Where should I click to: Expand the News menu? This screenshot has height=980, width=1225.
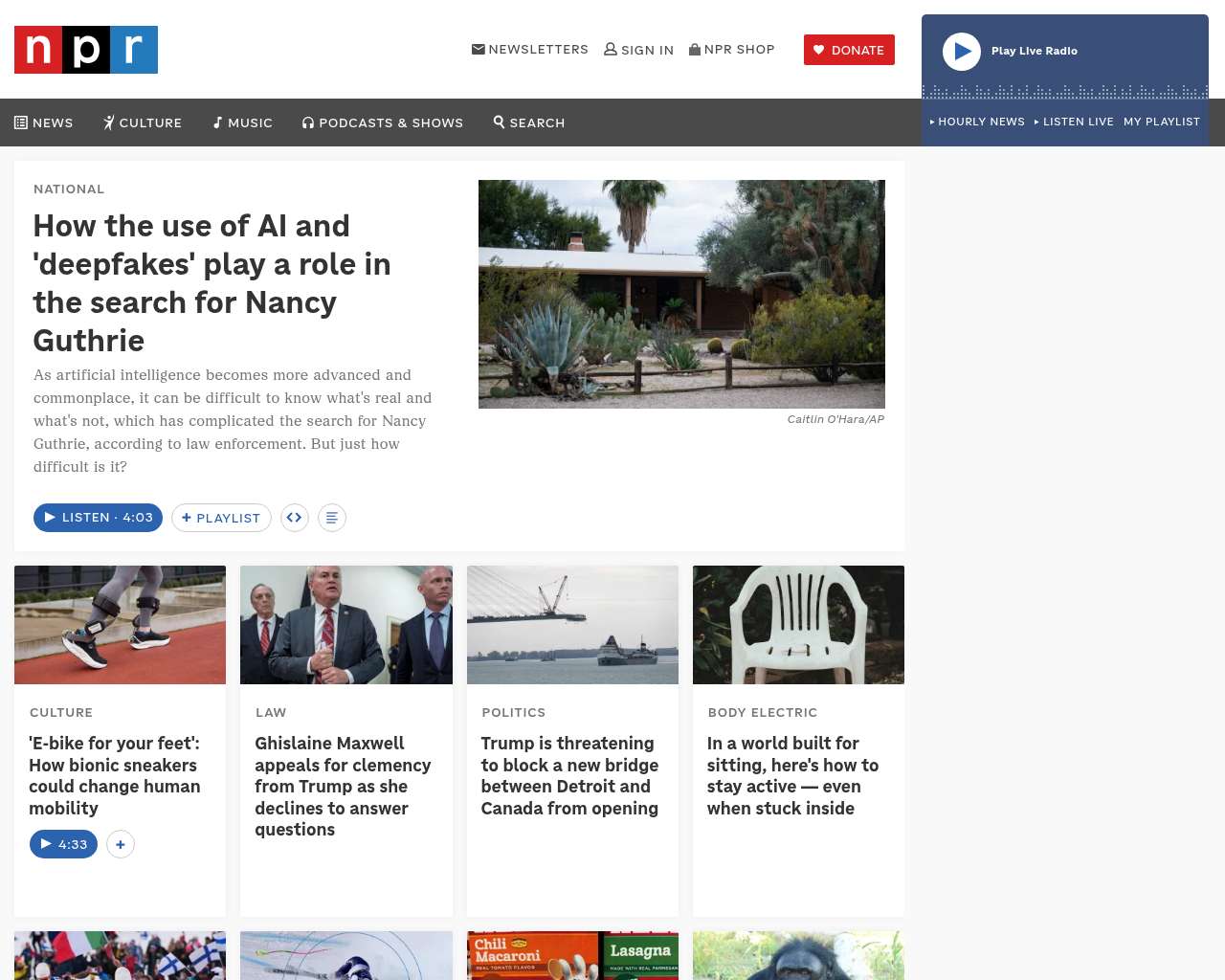coord(44,122)
